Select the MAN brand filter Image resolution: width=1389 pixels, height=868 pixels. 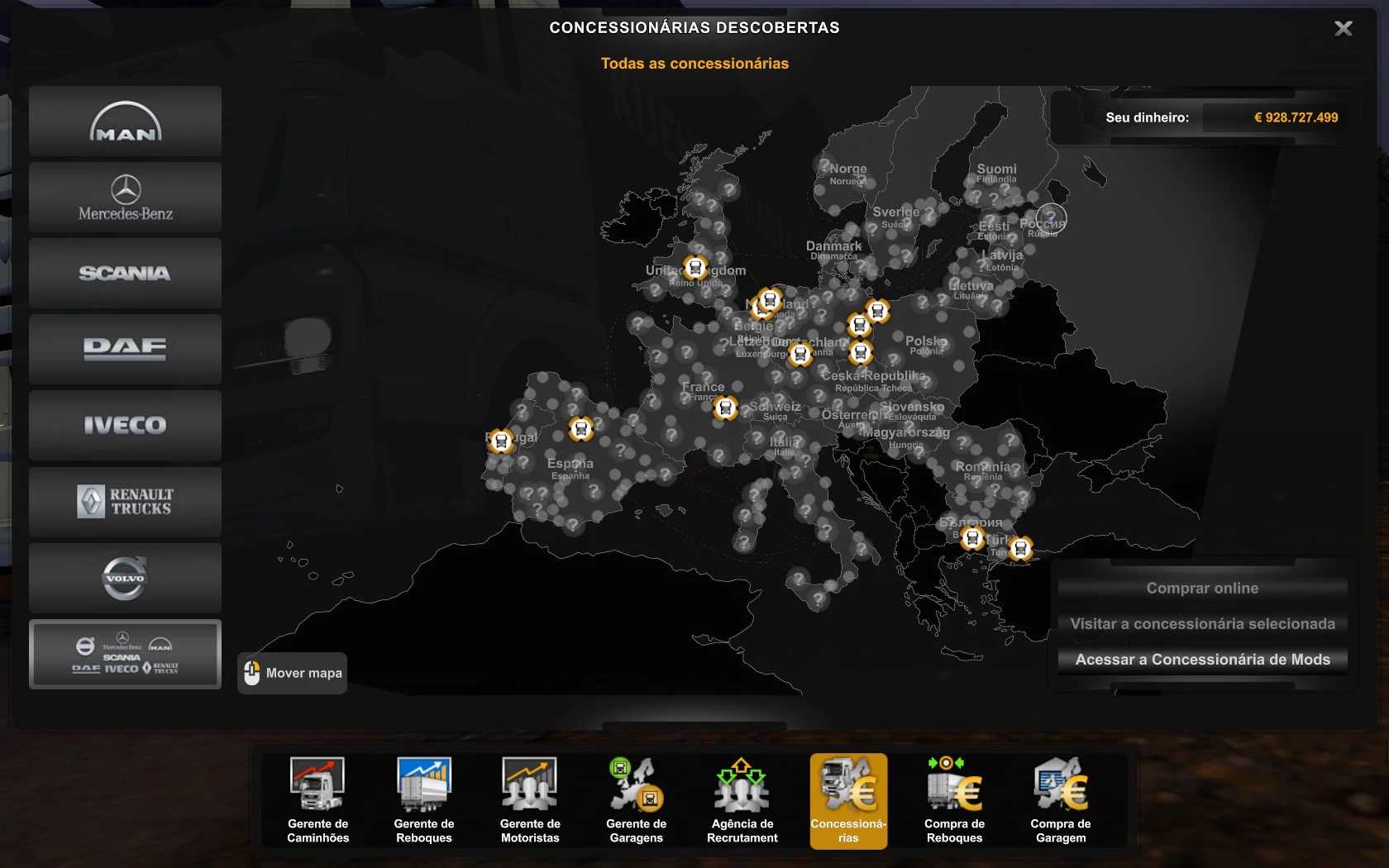pyautogui.click(x=125, y=122)
